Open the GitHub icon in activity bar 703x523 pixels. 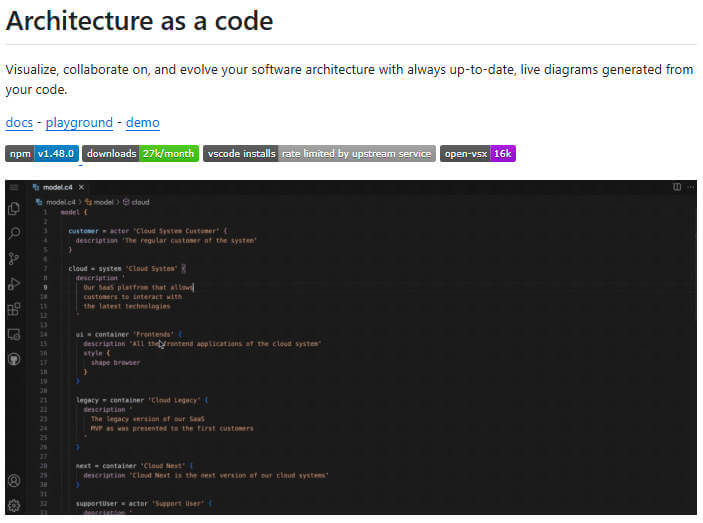[14, 359]
